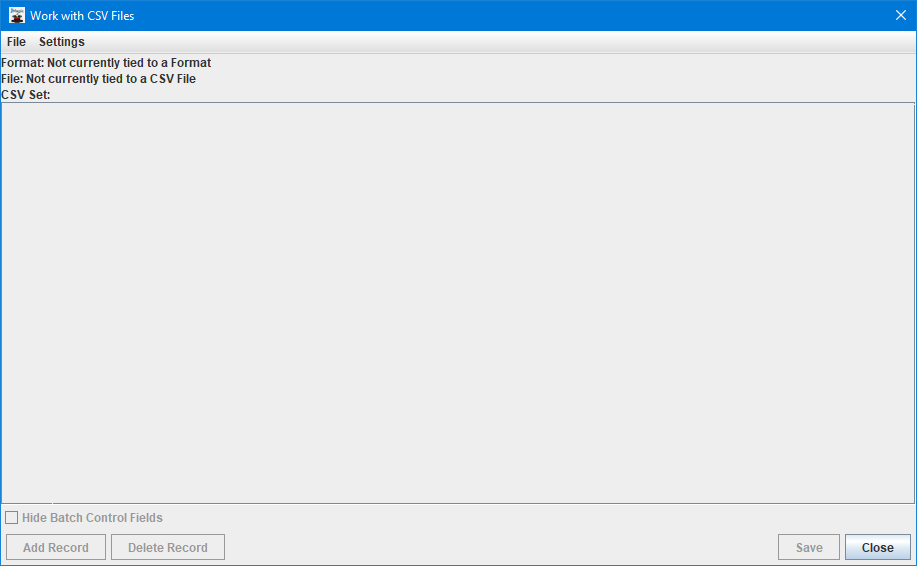
Task: Click the application icon in title bar
Action: pyautogui.click(x=17, y=16)
